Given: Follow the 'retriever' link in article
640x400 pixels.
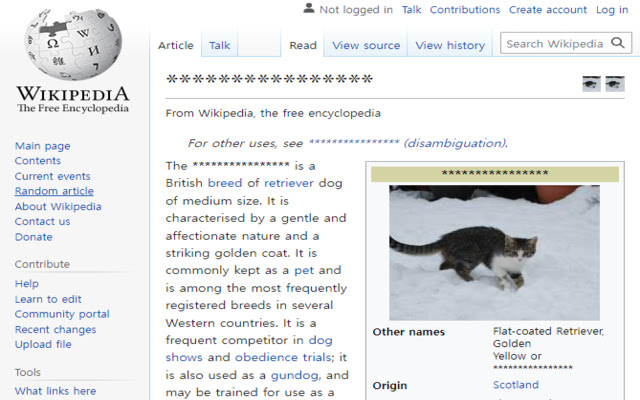Looking at the screenshot, I should (289, 183).
